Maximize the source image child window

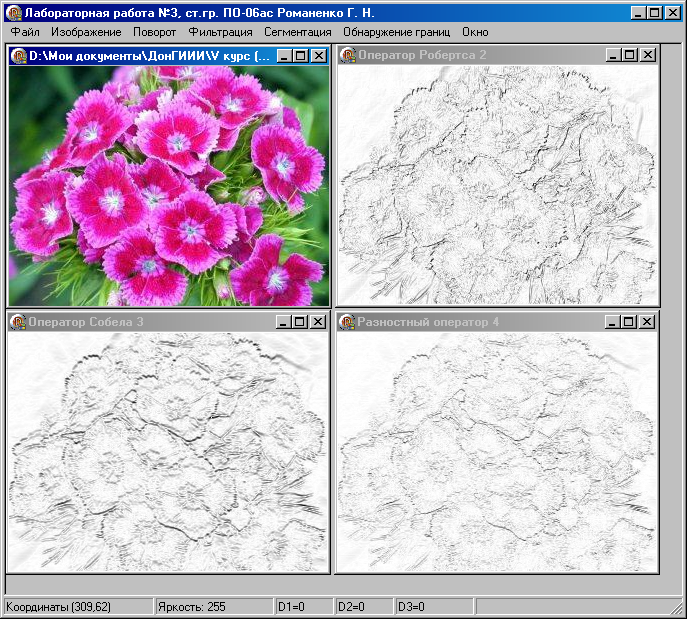pyautogui.click(x=301, y=56)
